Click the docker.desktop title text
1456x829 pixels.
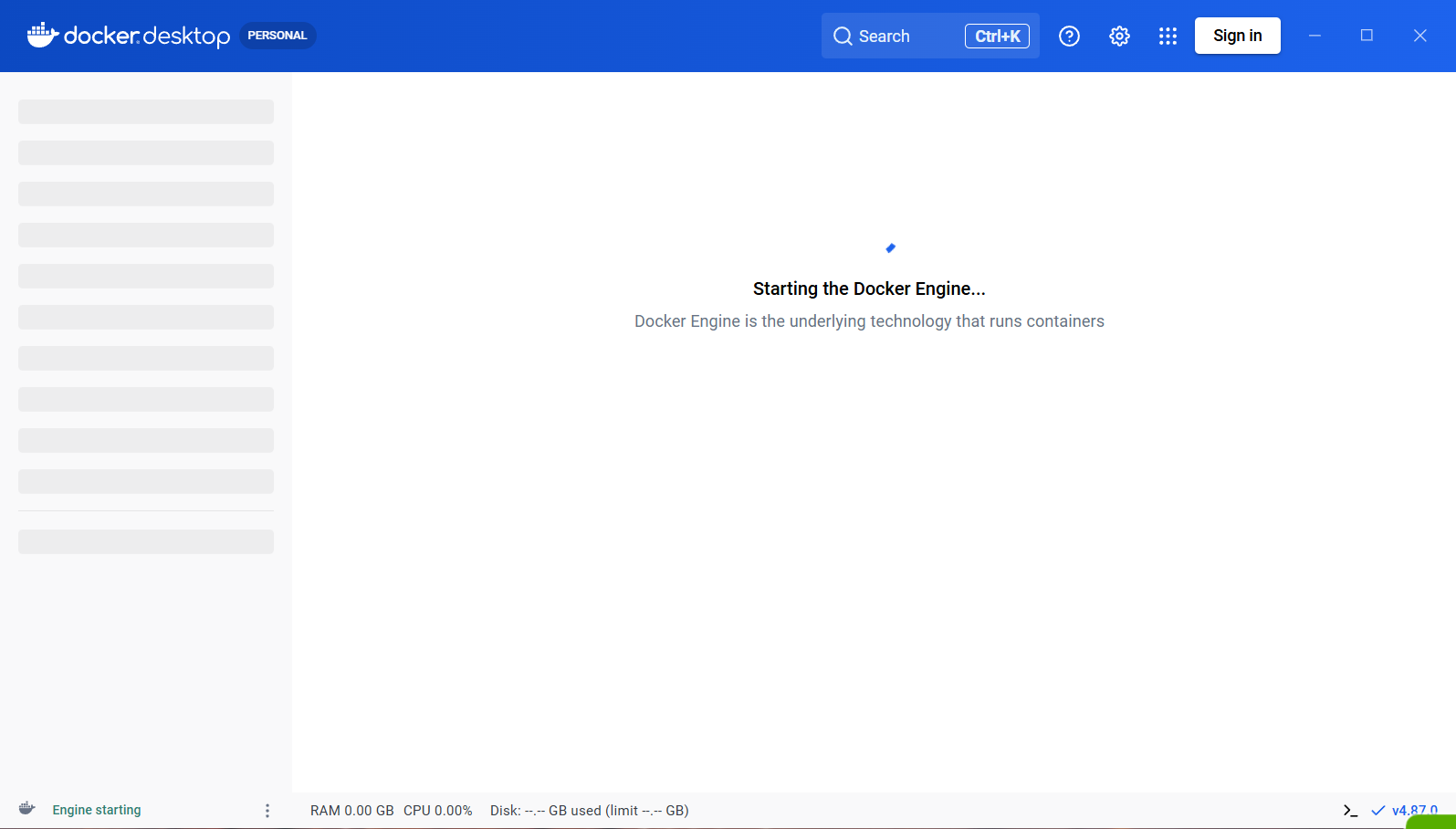click(147, 36)
